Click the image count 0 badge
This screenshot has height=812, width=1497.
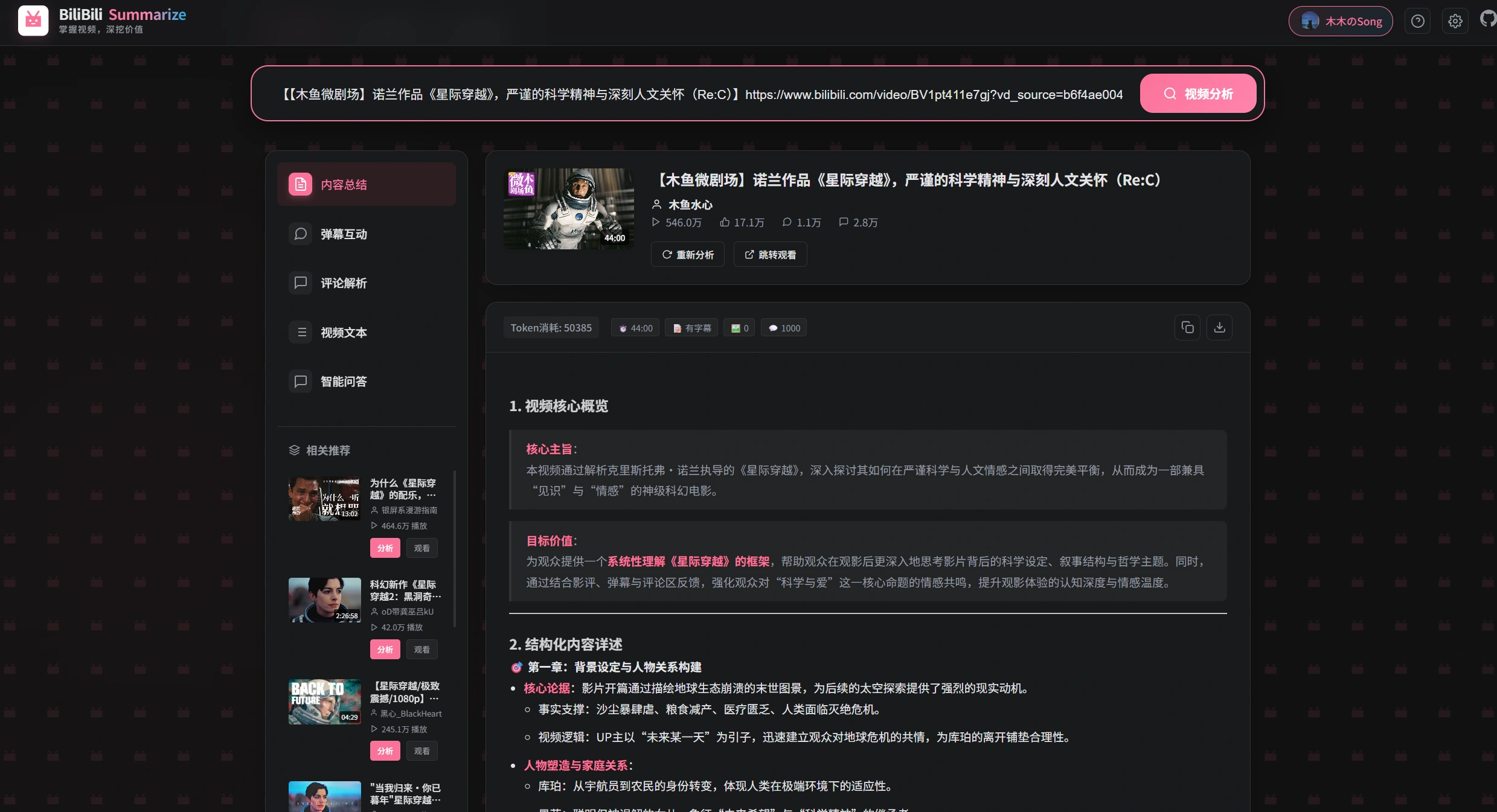(739, 328)
